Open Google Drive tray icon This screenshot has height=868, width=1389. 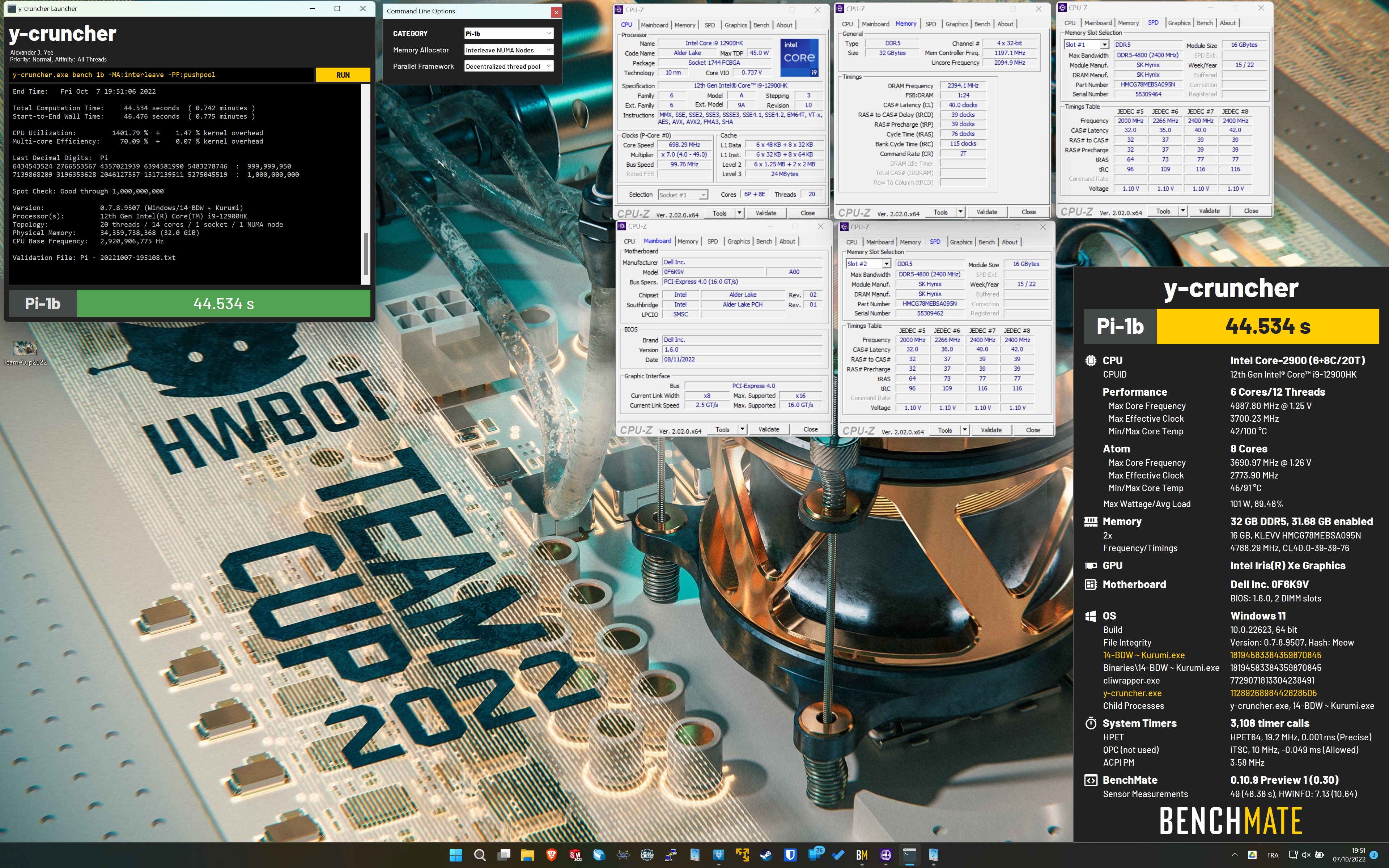pyautogui.click(x=1252, y=855)
